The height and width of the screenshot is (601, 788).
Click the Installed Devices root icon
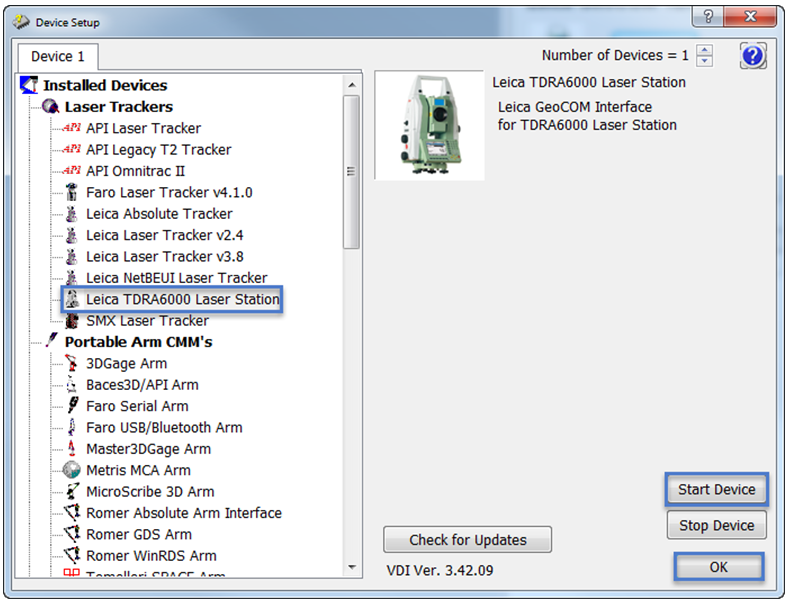[29, 85]
